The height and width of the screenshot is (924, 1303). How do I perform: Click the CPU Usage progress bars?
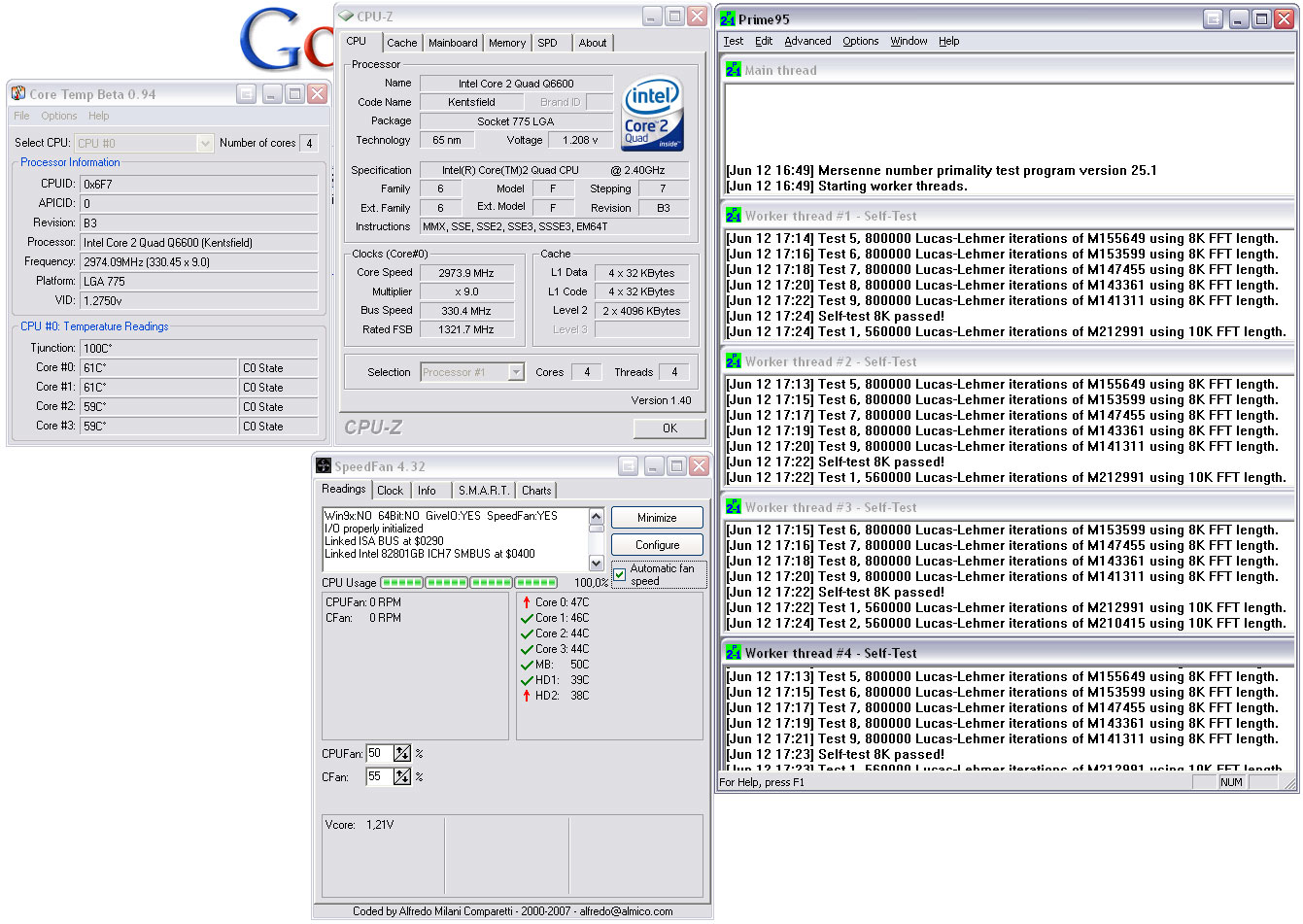pyautogui.click(x=468, y=583)
